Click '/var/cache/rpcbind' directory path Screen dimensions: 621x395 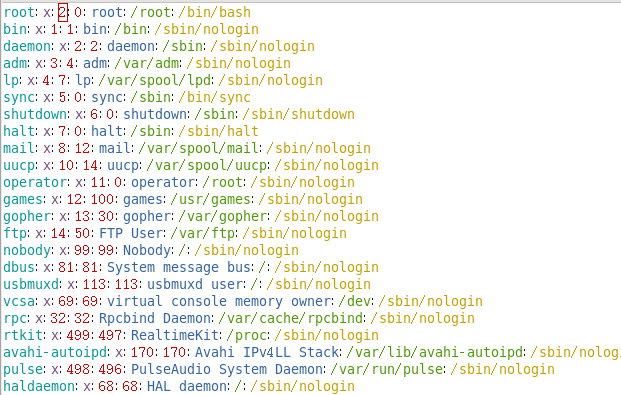coord(291,319)
